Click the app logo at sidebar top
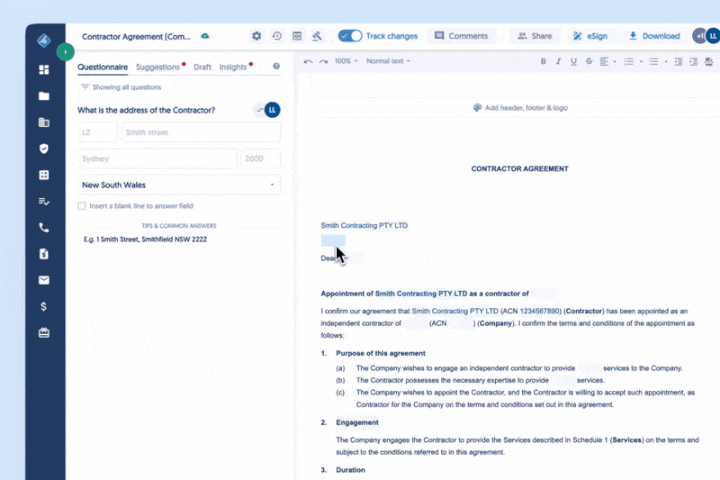This screenshot has width=720, height=480. pos(44,40)
